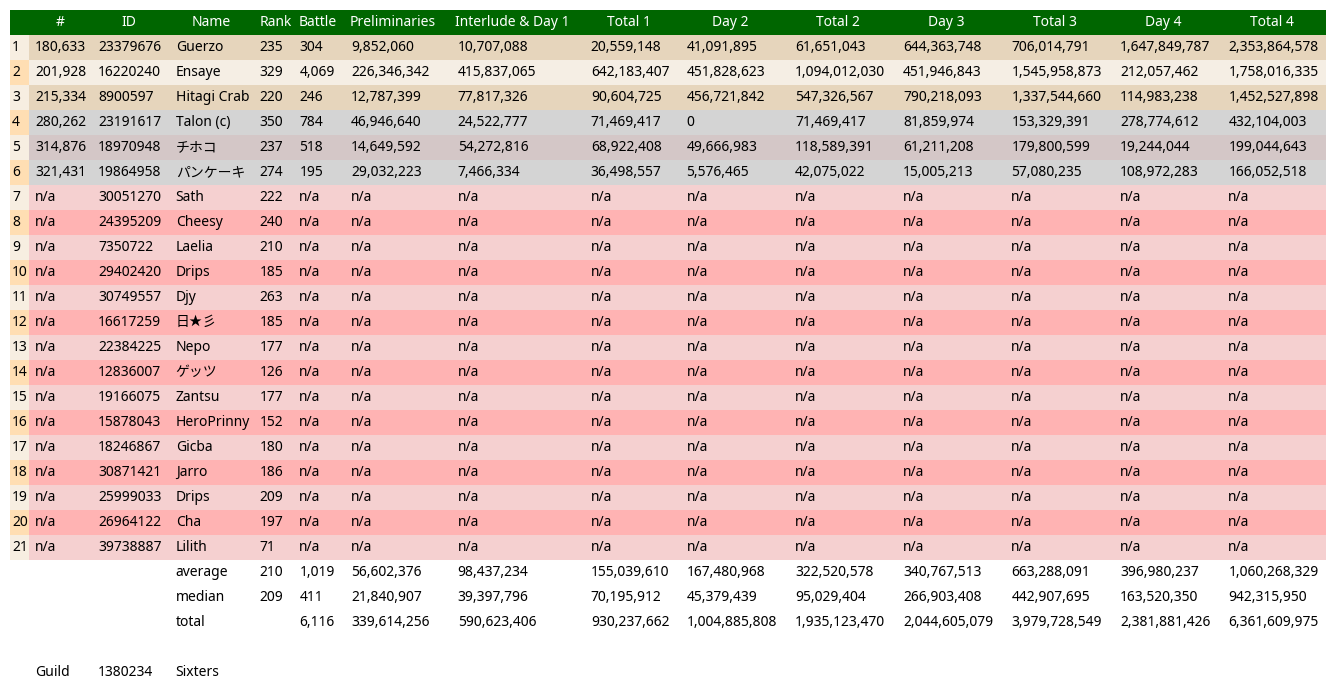Image resolution: width=1335 pixels, height=695 pixels.
Task: Click Total 4 value '166,052,518'
Action: pyautogui.click(x=1267, y=171)
